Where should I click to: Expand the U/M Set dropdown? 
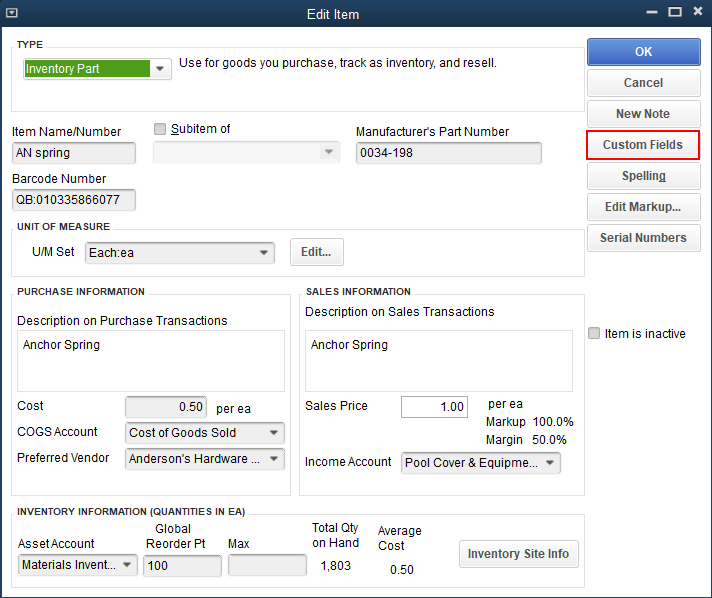point(264,253)
